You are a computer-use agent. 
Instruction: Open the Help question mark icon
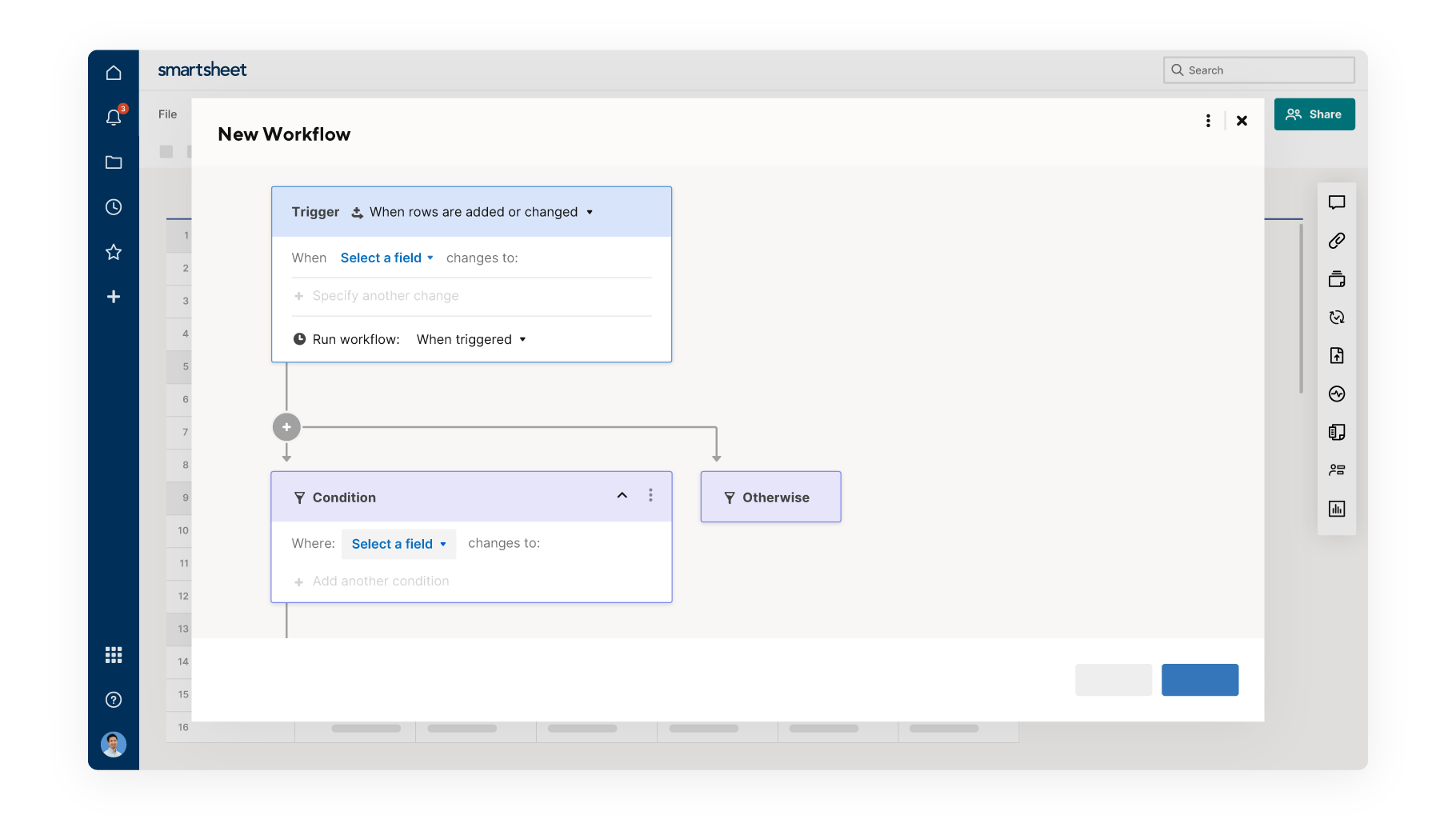(114, 700)
